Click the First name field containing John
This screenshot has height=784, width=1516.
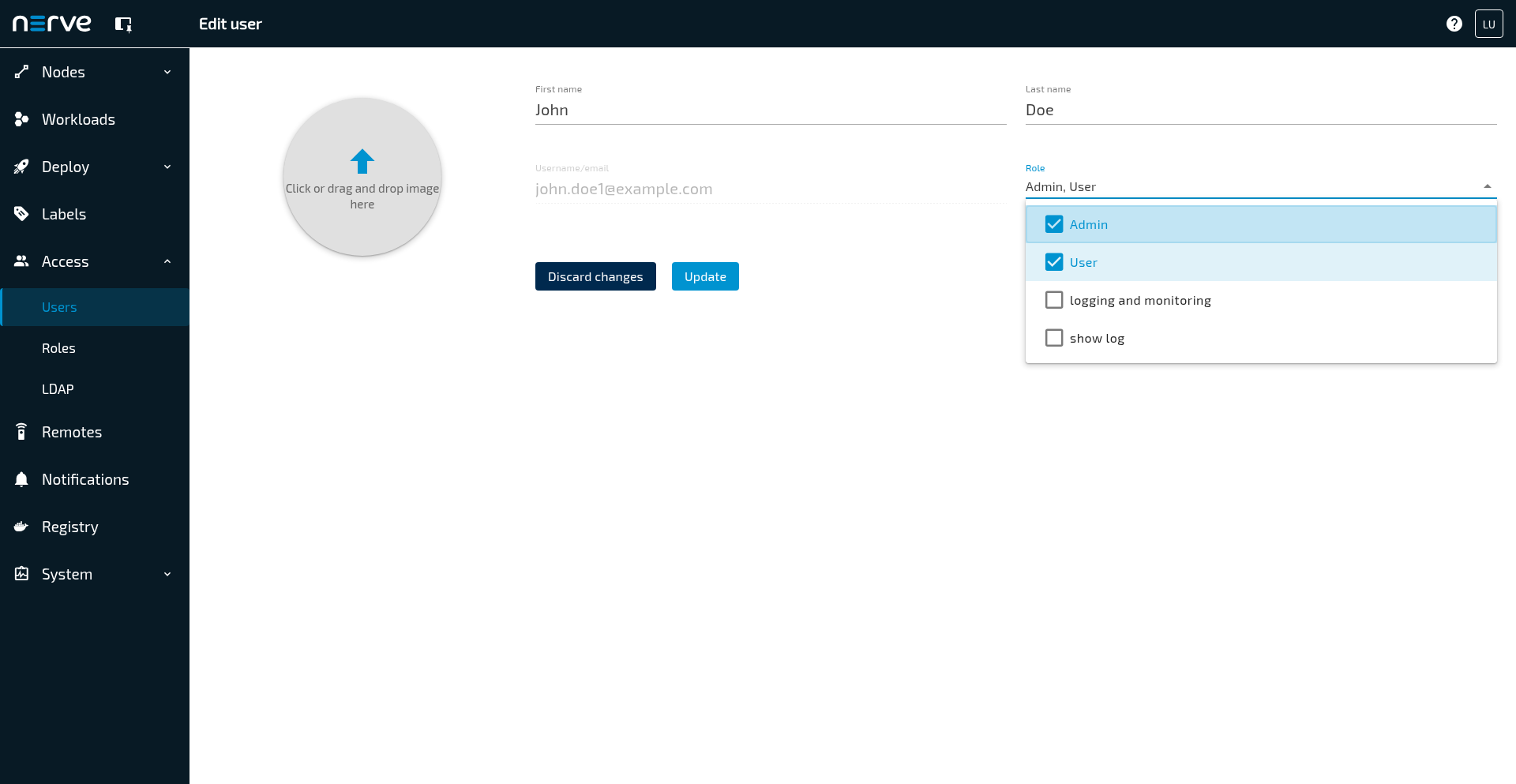point(771,111)
